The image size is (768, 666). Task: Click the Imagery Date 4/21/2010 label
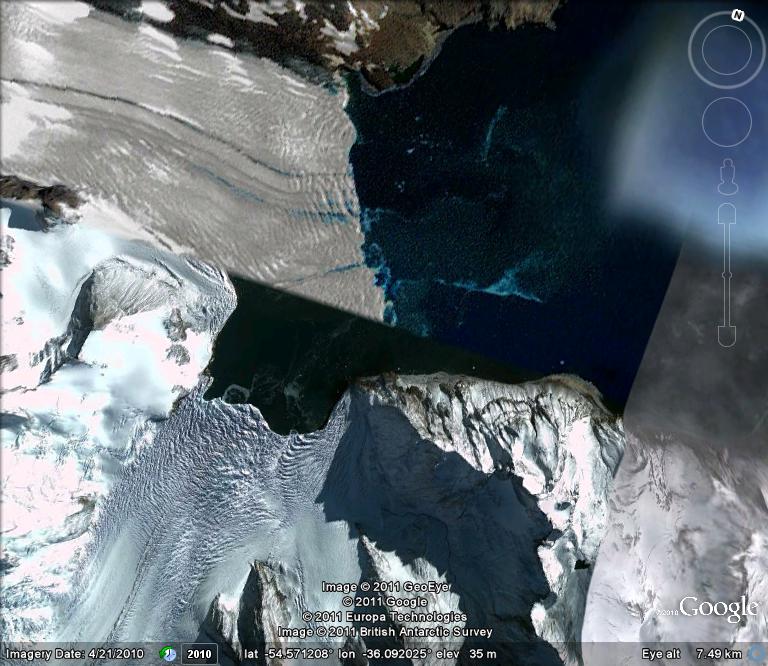(76, 654)
